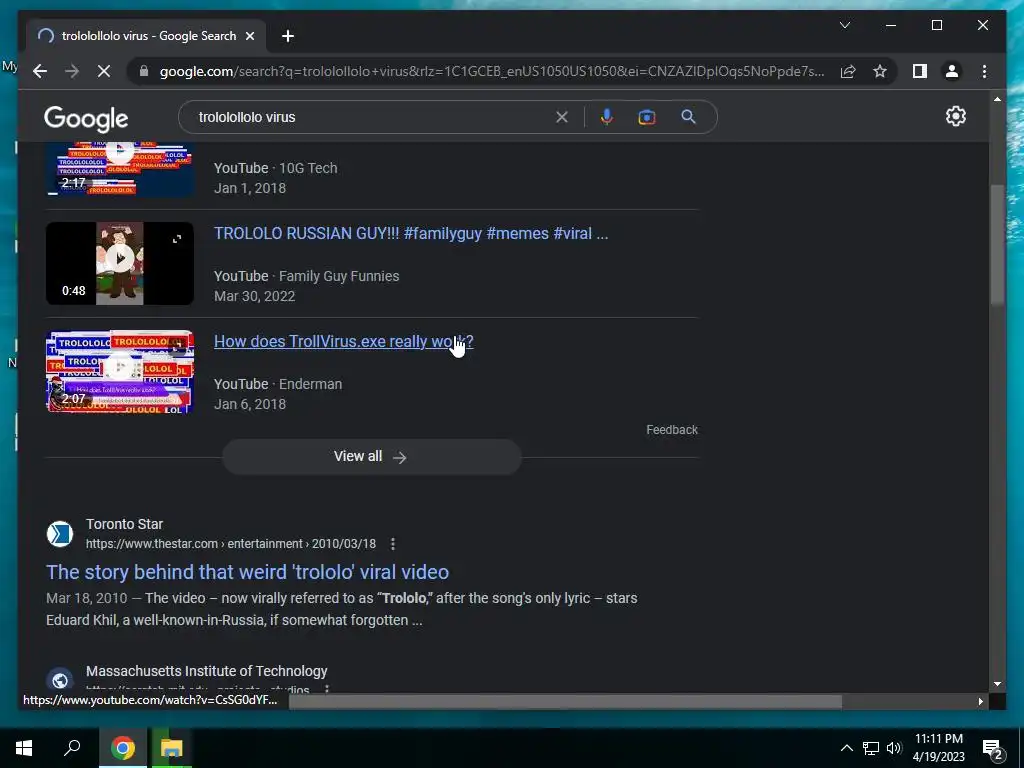Open notification center with 2 notifications
This screenshot has width=1024, height=768.
pos(993,749)
